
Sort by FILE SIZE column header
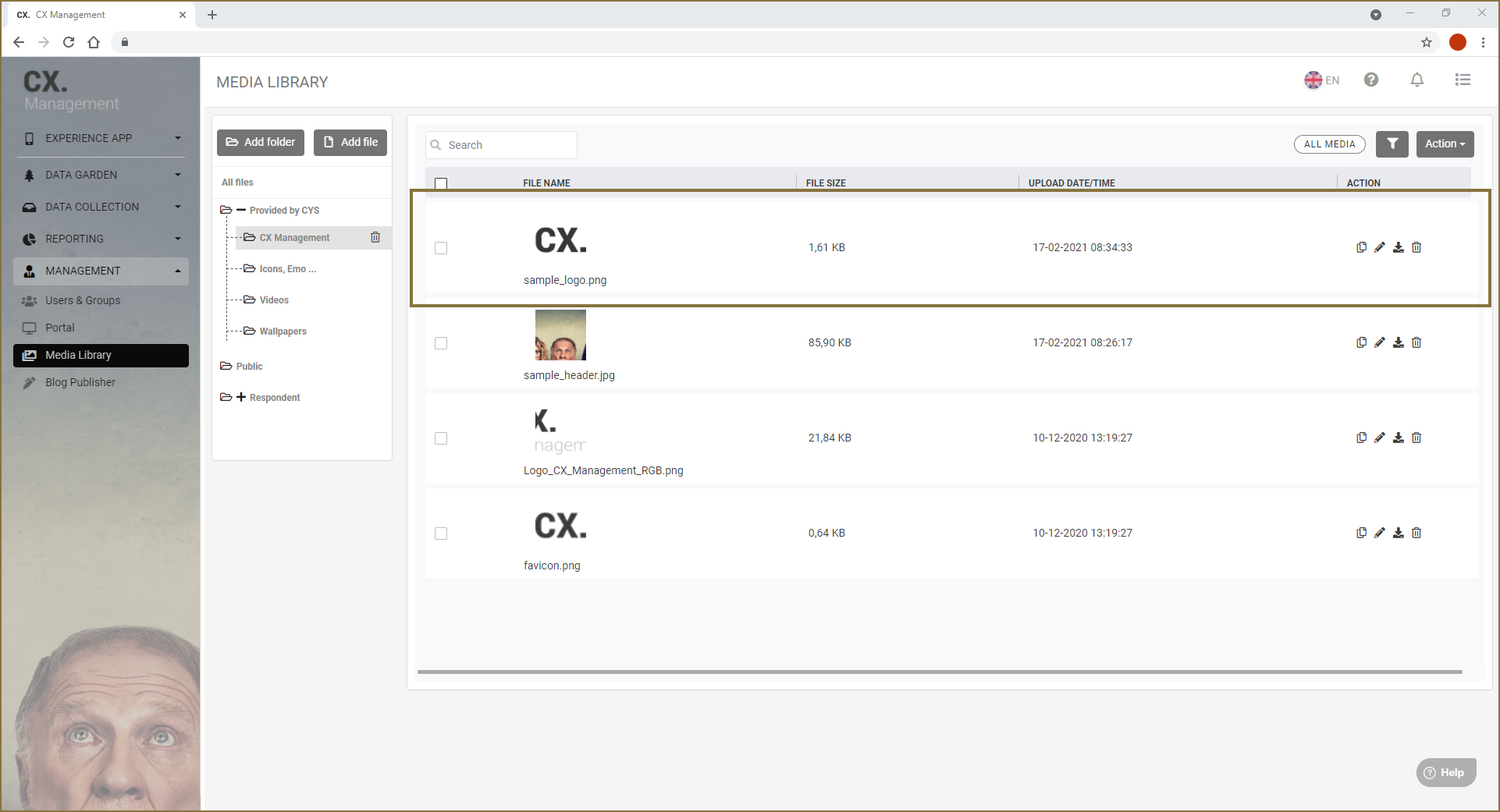[x=826, y=183]
